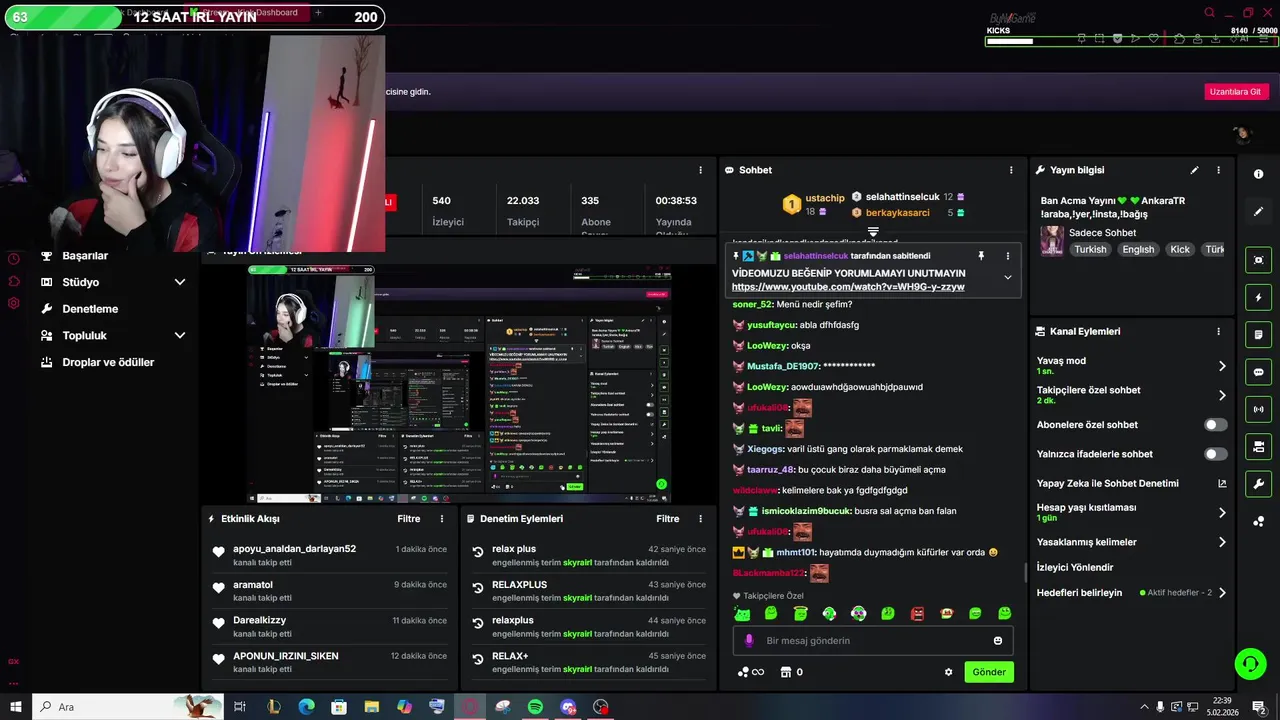Open Filtre in Etkinlik Akışı panel
1280x720 pixels.
click(x=408, y=519)
